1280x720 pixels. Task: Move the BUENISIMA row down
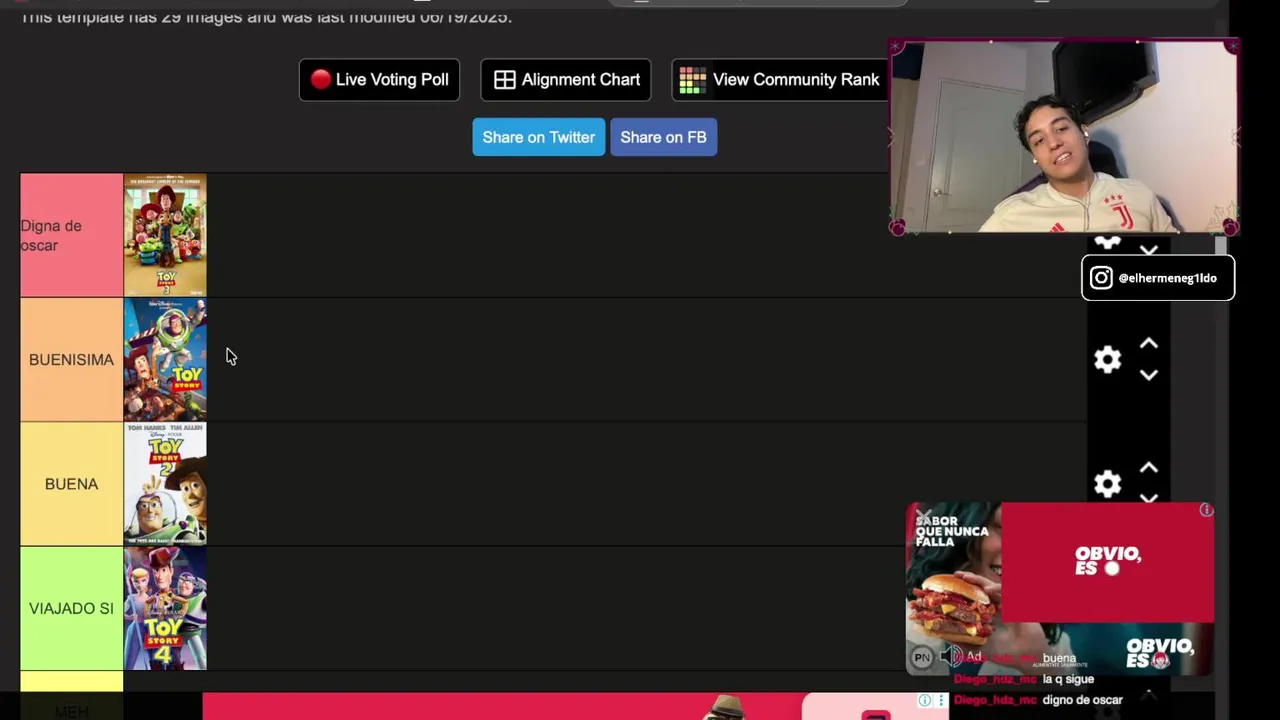[x=1149, y=375]
